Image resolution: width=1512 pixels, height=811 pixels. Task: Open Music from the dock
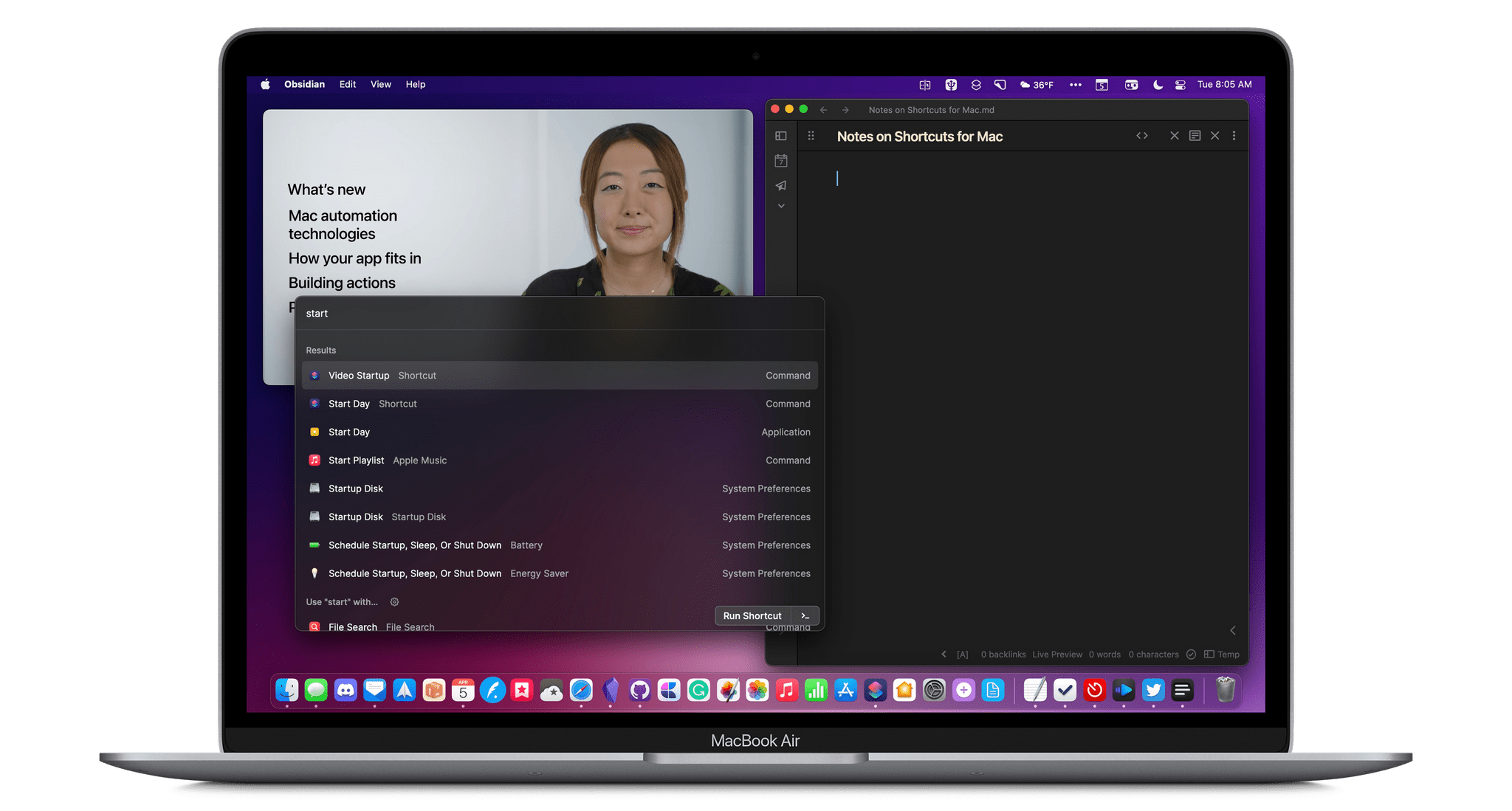pyautogui.click(x=787, y=691)
